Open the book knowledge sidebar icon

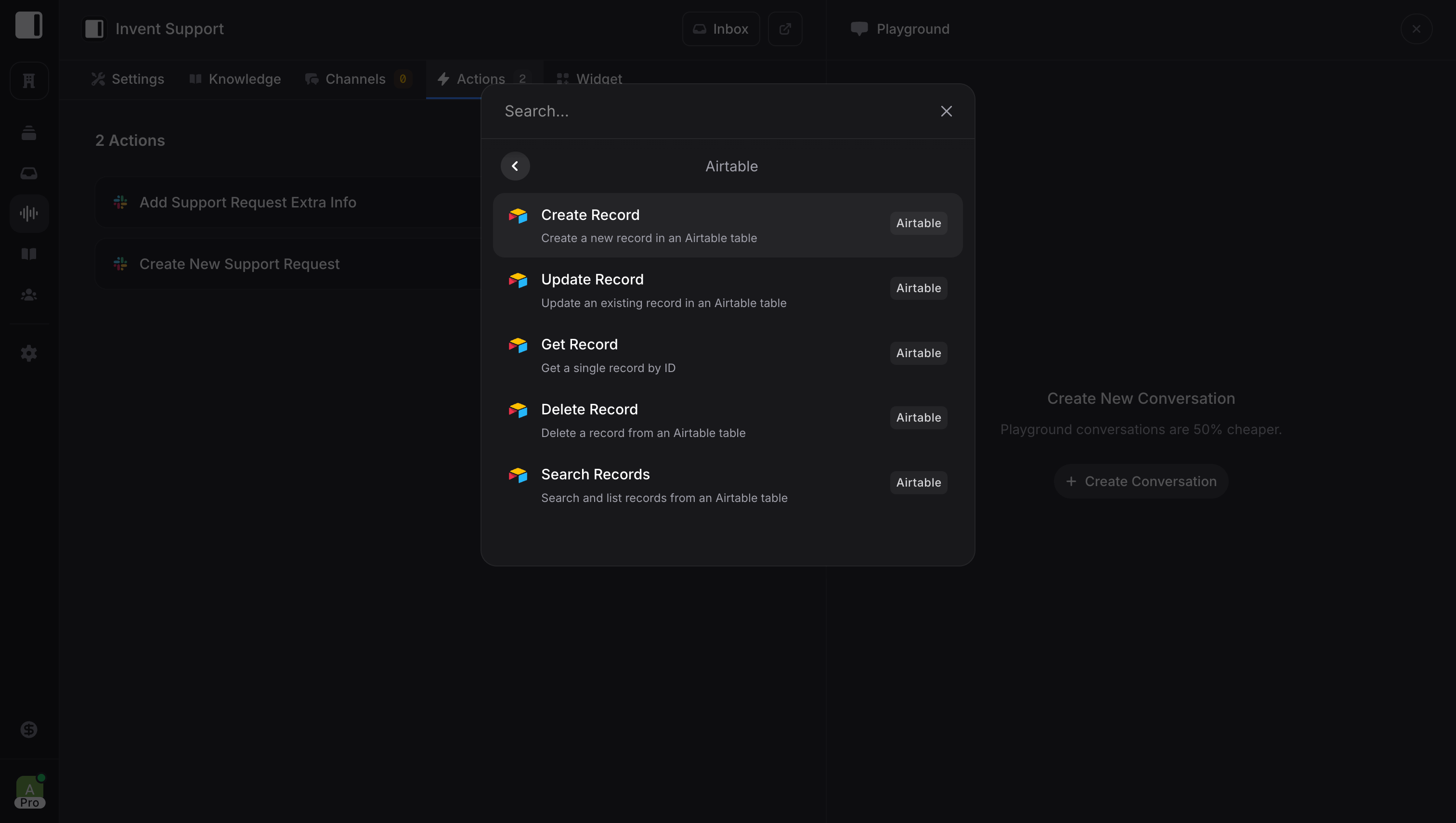click(x=29, y=254)
